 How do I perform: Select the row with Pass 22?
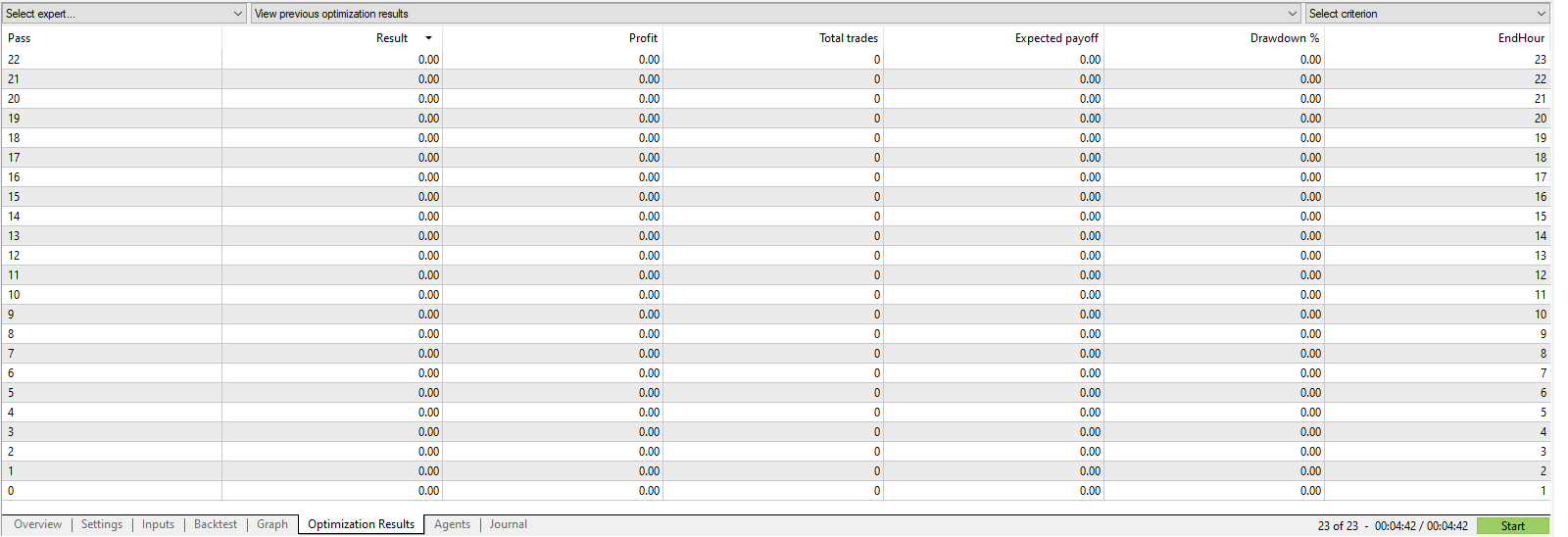(775, 60)
